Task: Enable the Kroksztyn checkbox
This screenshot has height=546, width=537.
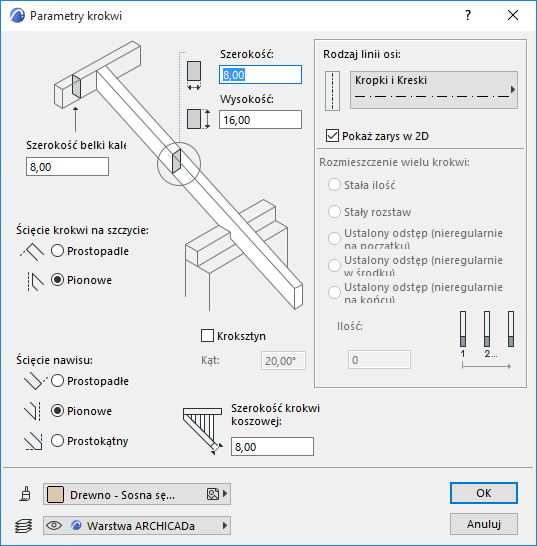Action: 207,336
